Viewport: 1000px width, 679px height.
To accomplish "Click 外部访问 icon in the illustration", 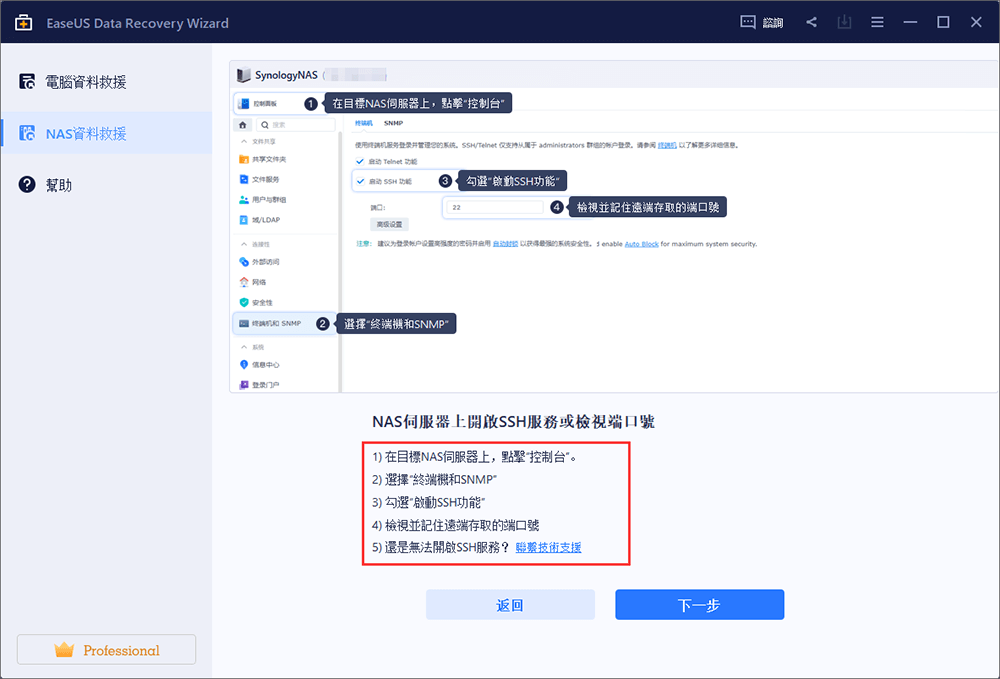I will [x=244, y=262].
